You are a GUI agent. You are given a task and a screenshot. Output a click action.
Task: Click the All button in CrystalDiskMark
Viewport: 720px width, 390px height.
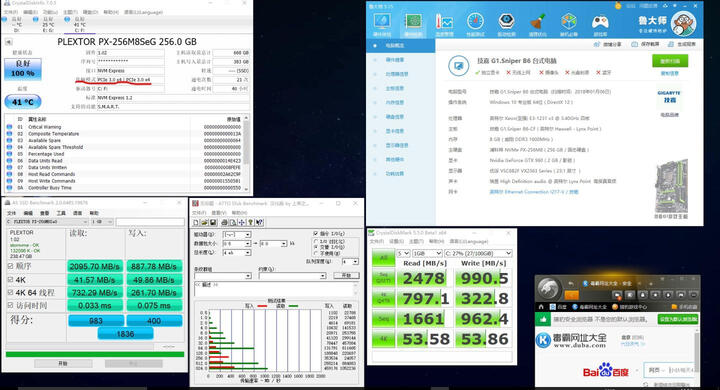pos(383,258)
